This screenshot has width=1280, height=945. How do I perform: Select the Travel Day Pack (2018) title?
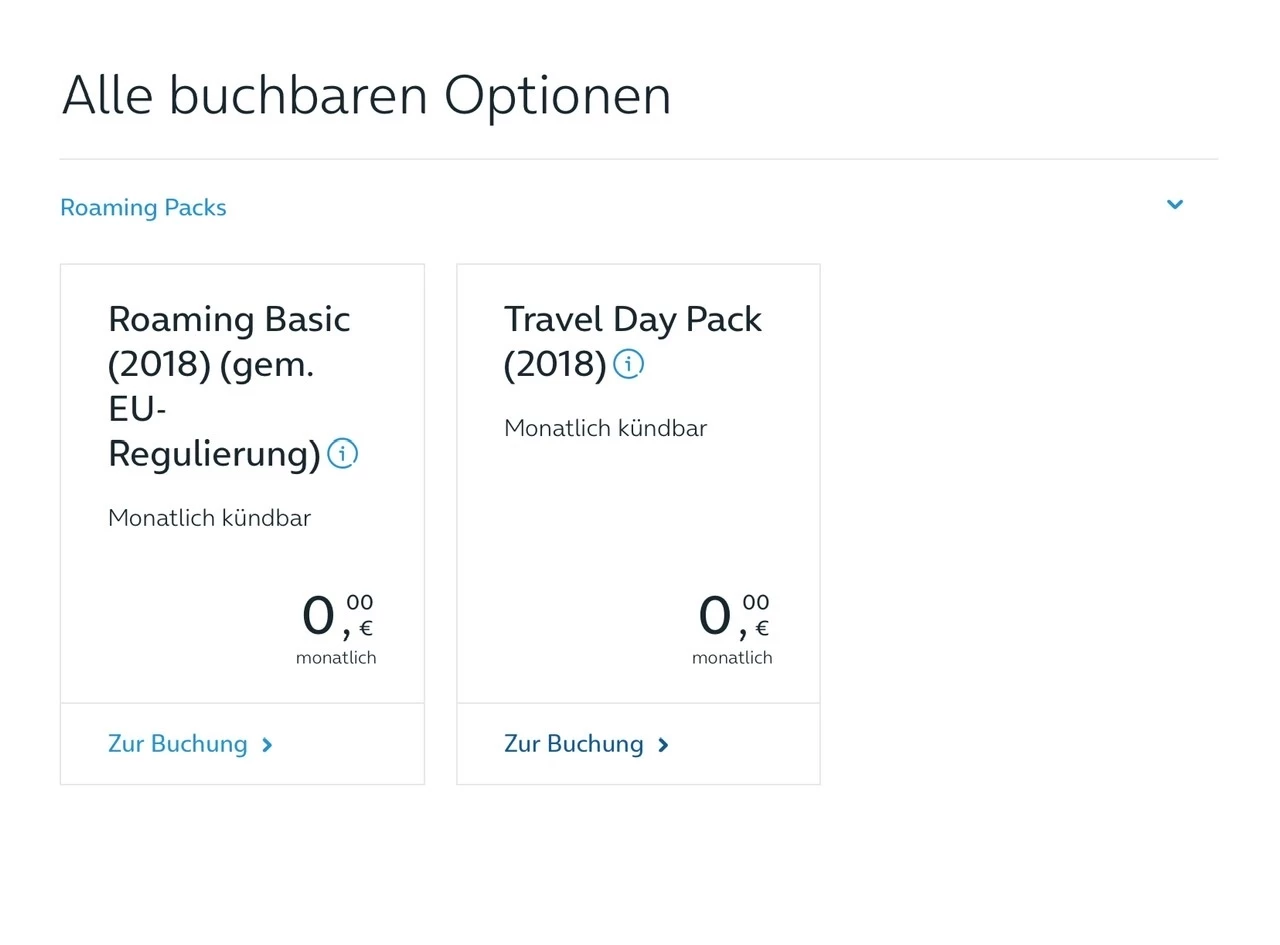pos(632,320)
